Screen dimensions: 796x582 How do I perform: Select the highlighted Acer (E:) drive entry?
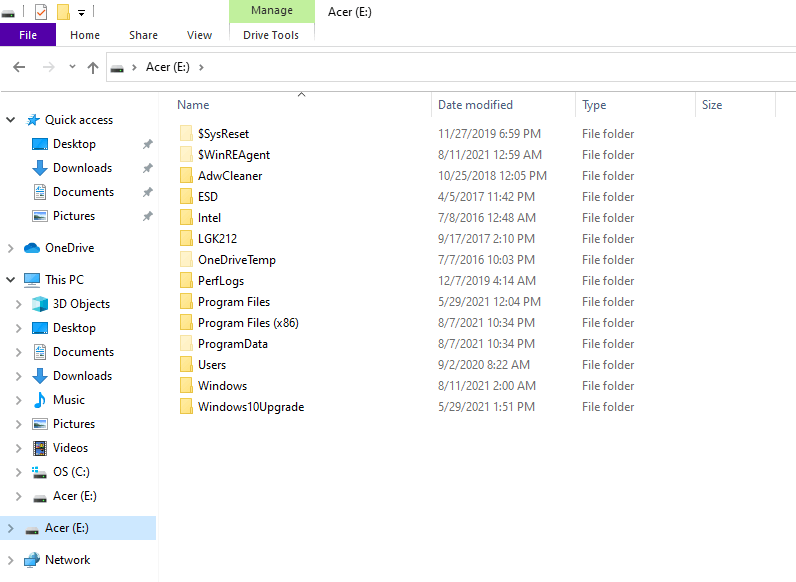pos(78,528)
